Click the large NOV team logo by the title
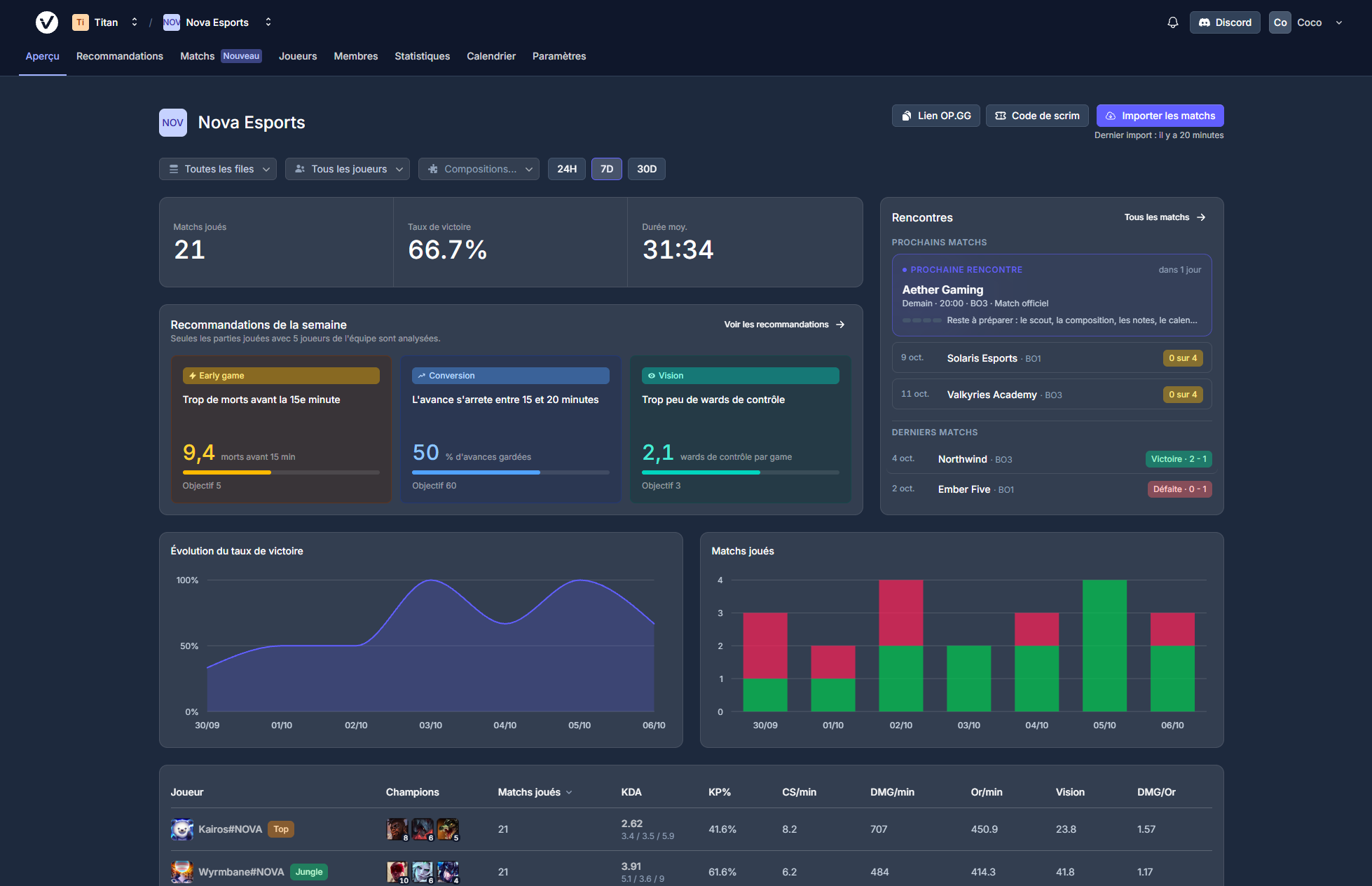 tap(172, 123)
